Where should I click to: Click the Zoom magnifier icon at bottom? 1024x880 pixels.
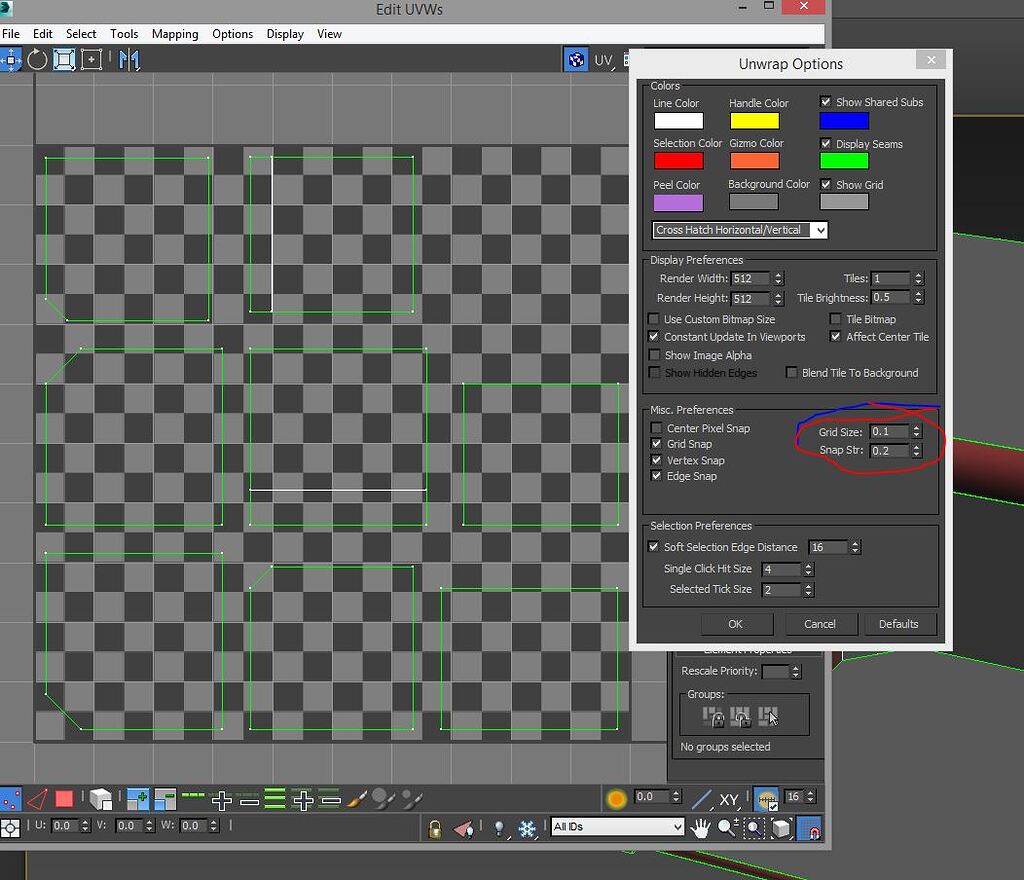(726, 829)
